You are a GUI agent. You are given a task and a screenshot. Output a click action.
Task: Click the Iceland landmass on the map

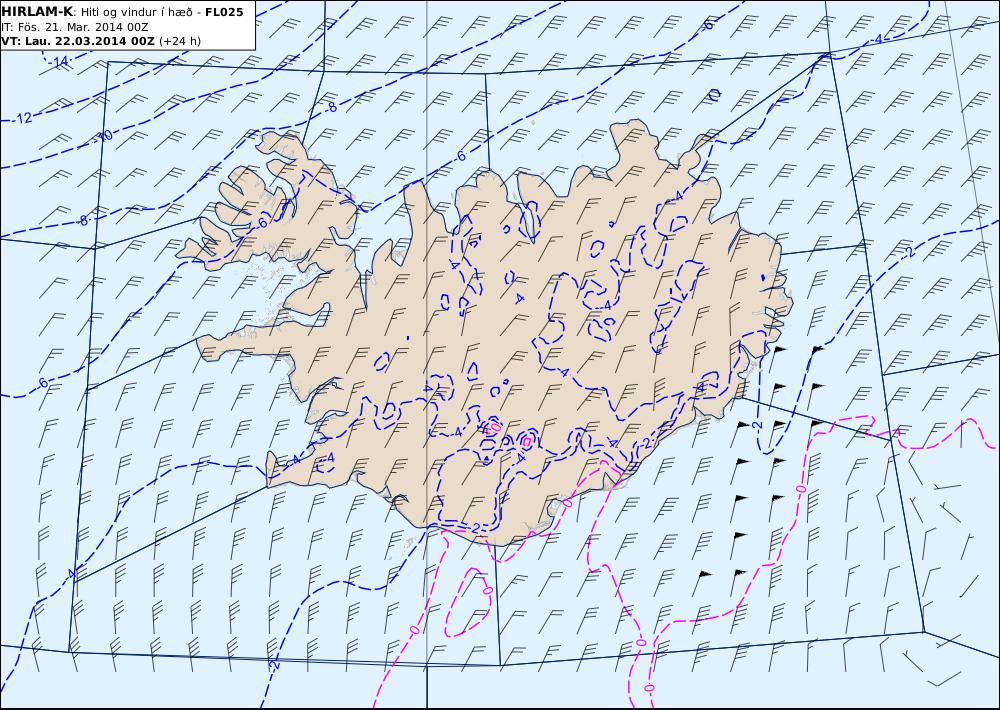coord(485,332)
